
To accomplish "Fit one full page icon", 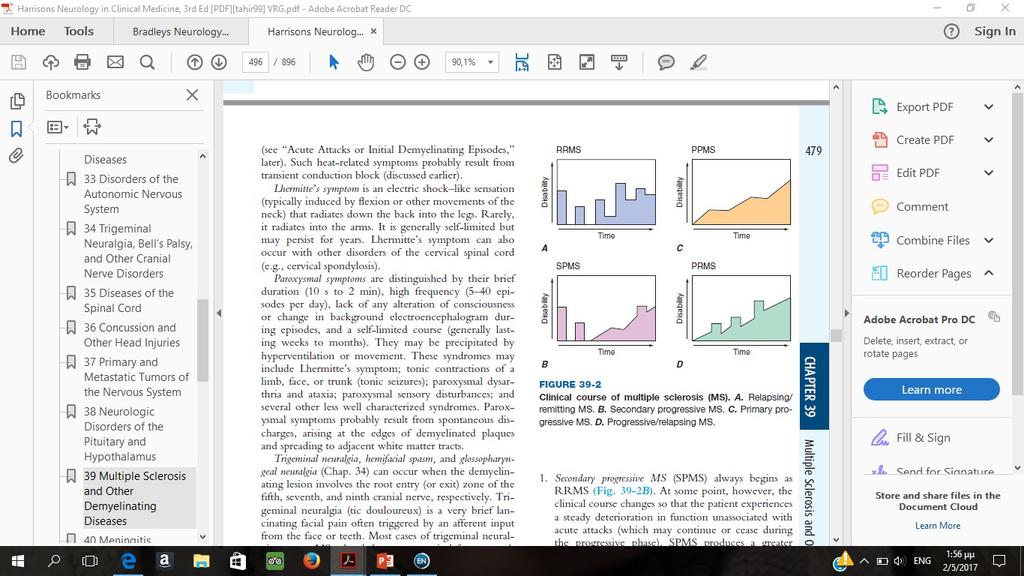I will pos(554,62).
